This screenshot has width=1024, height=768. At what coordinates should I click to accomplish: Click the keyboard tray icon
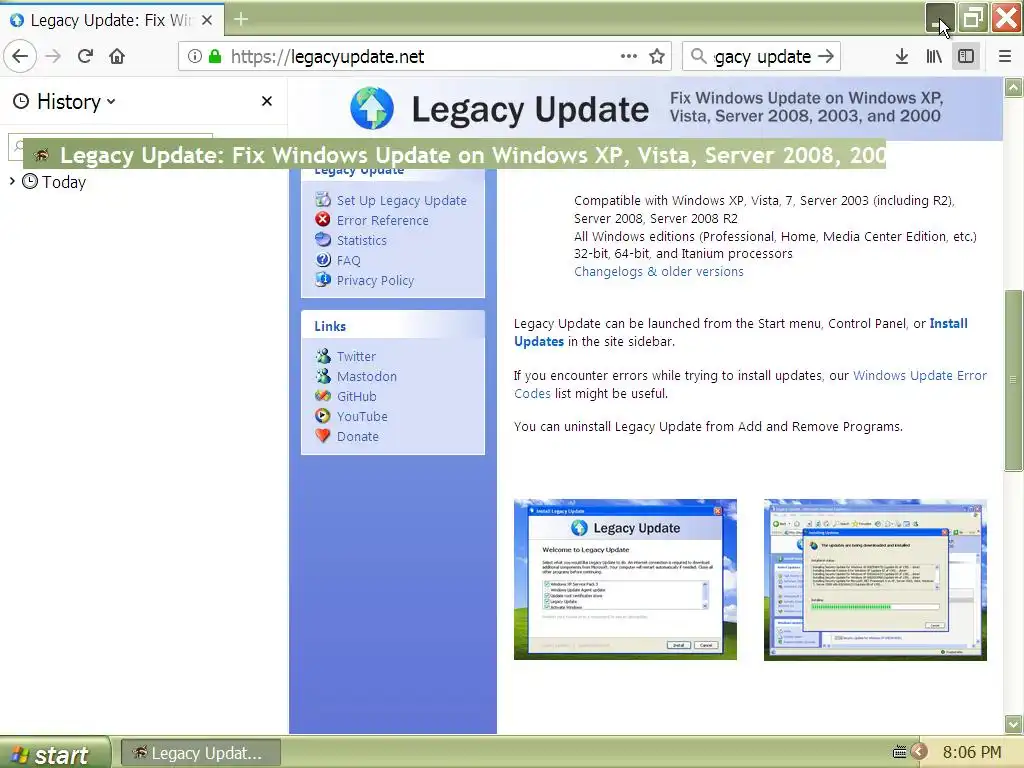[x=899, y=752]
